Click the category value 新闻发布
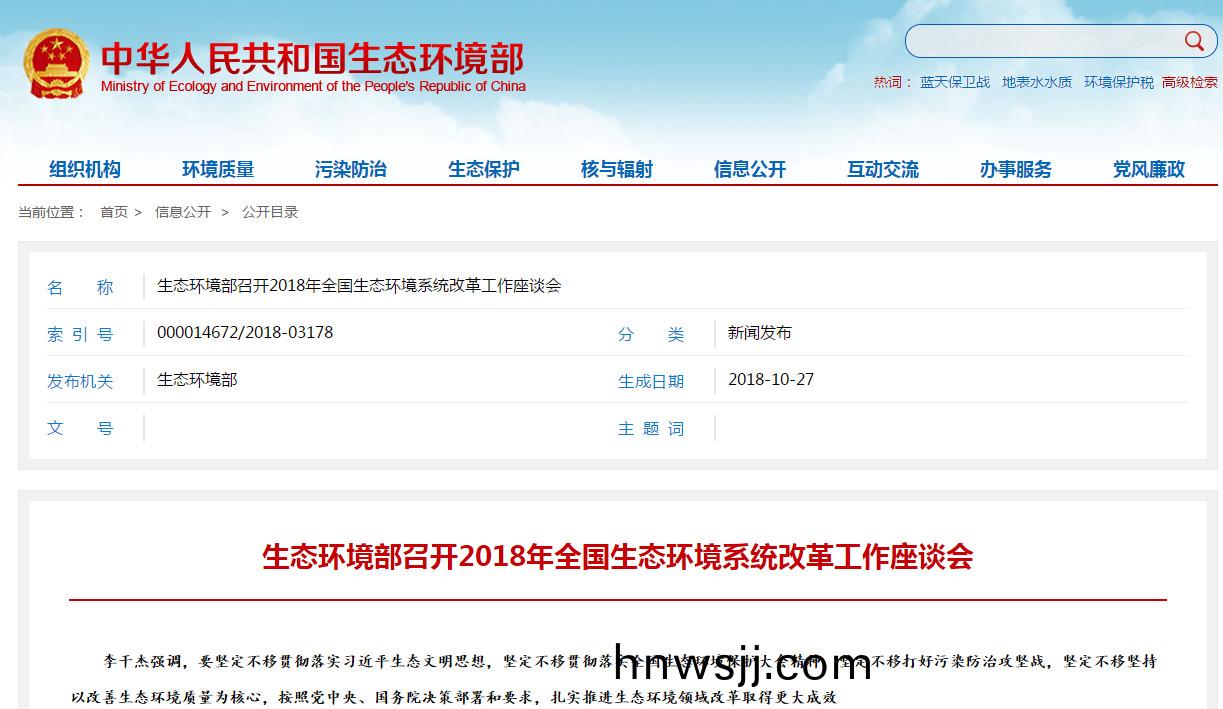 click(760, 332)
